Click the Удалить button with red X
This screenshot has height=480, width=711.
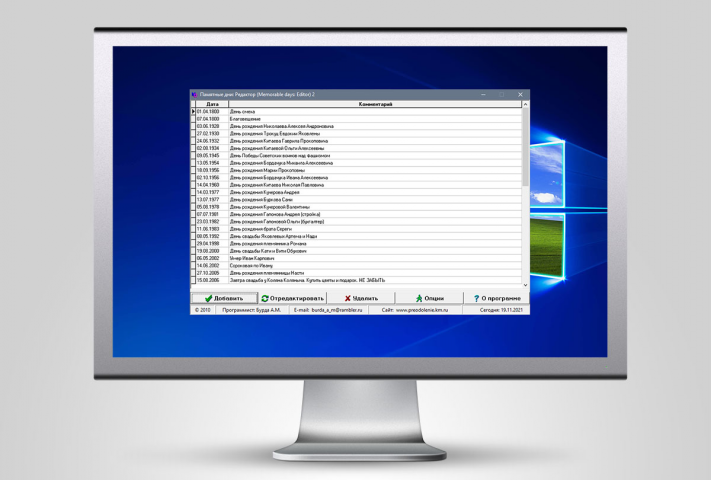click(361, 298)
